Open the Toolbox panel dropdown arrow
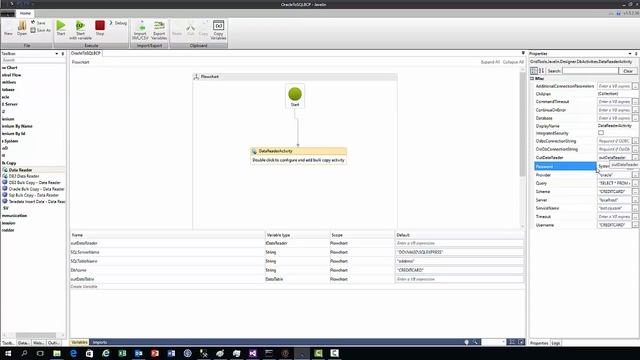This screenshot has width=640, height=360. click(57, 53)
